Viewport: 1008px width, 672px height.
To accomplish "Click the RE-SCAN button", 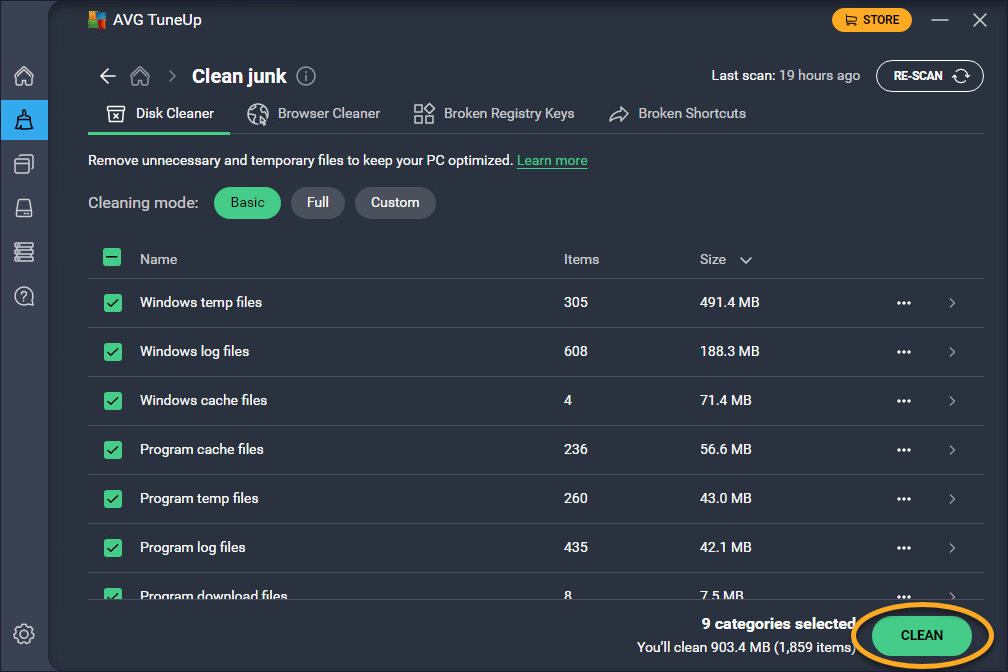I will pyautogui.click(x=929, y=76).
